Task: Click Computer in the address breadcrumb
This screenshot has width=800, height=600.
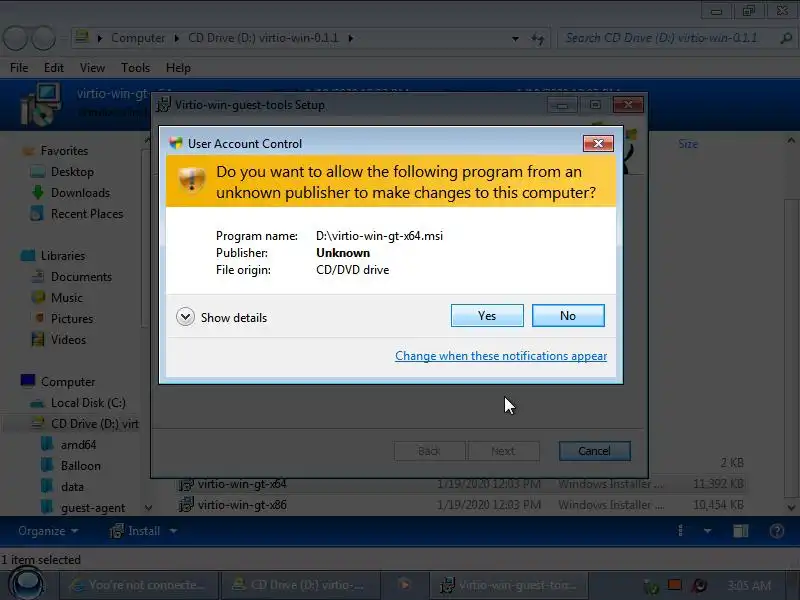Action: pyautogui.click(x=138, y=38)
